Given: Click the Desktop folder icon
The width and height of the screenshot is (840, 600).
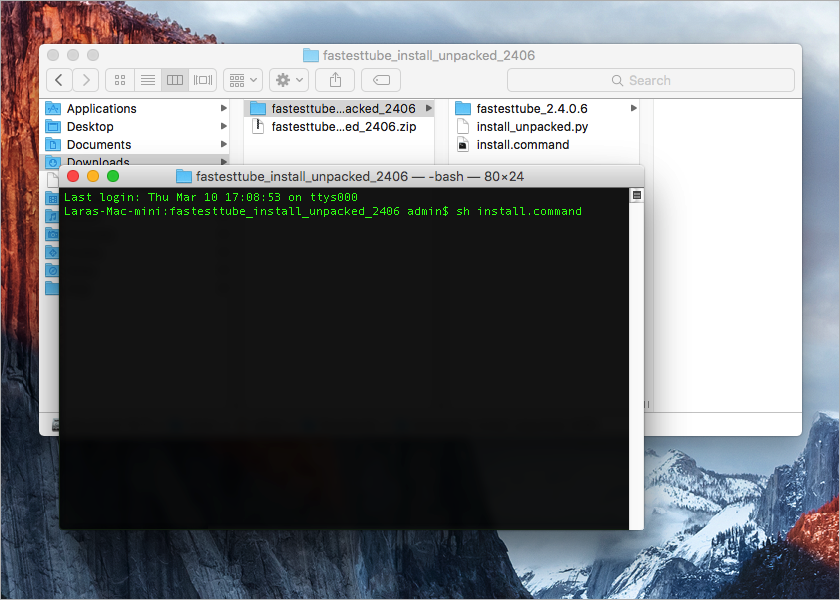Looking at the screenshot, I should [53, 126].
